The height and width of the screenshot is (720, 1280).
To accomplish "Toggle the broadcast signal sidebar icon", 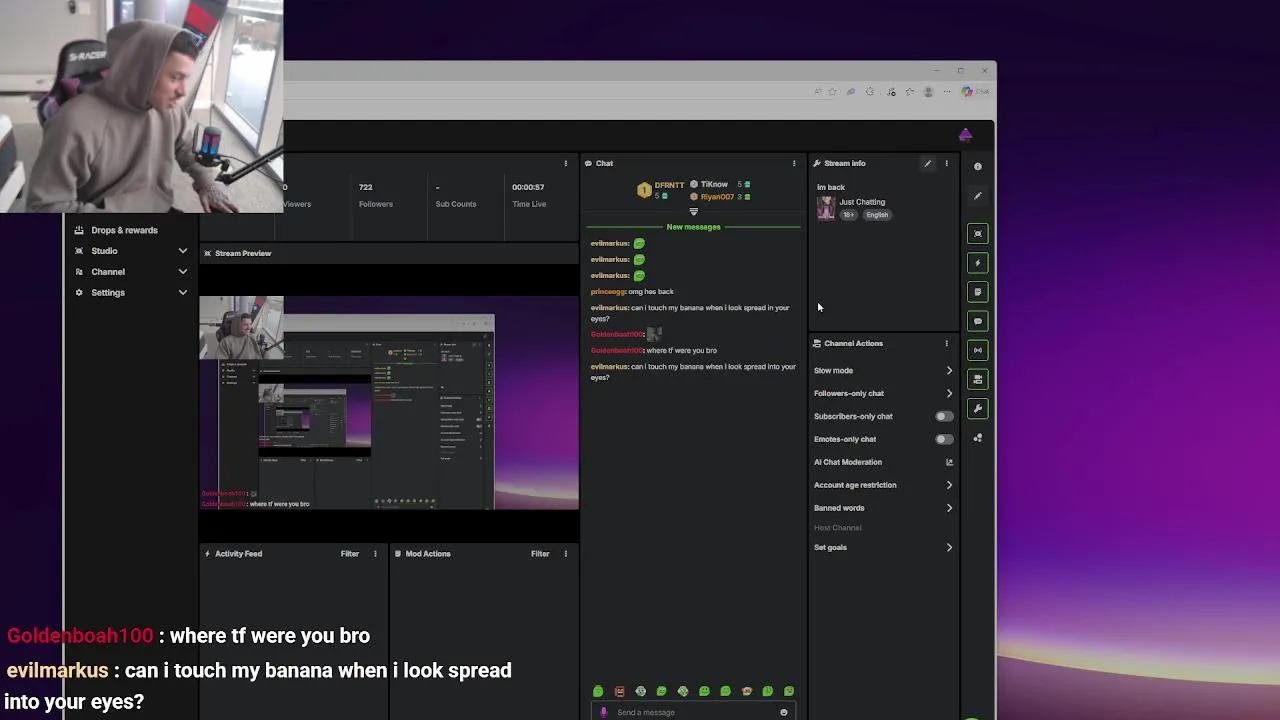I will (x=978, y=350).
